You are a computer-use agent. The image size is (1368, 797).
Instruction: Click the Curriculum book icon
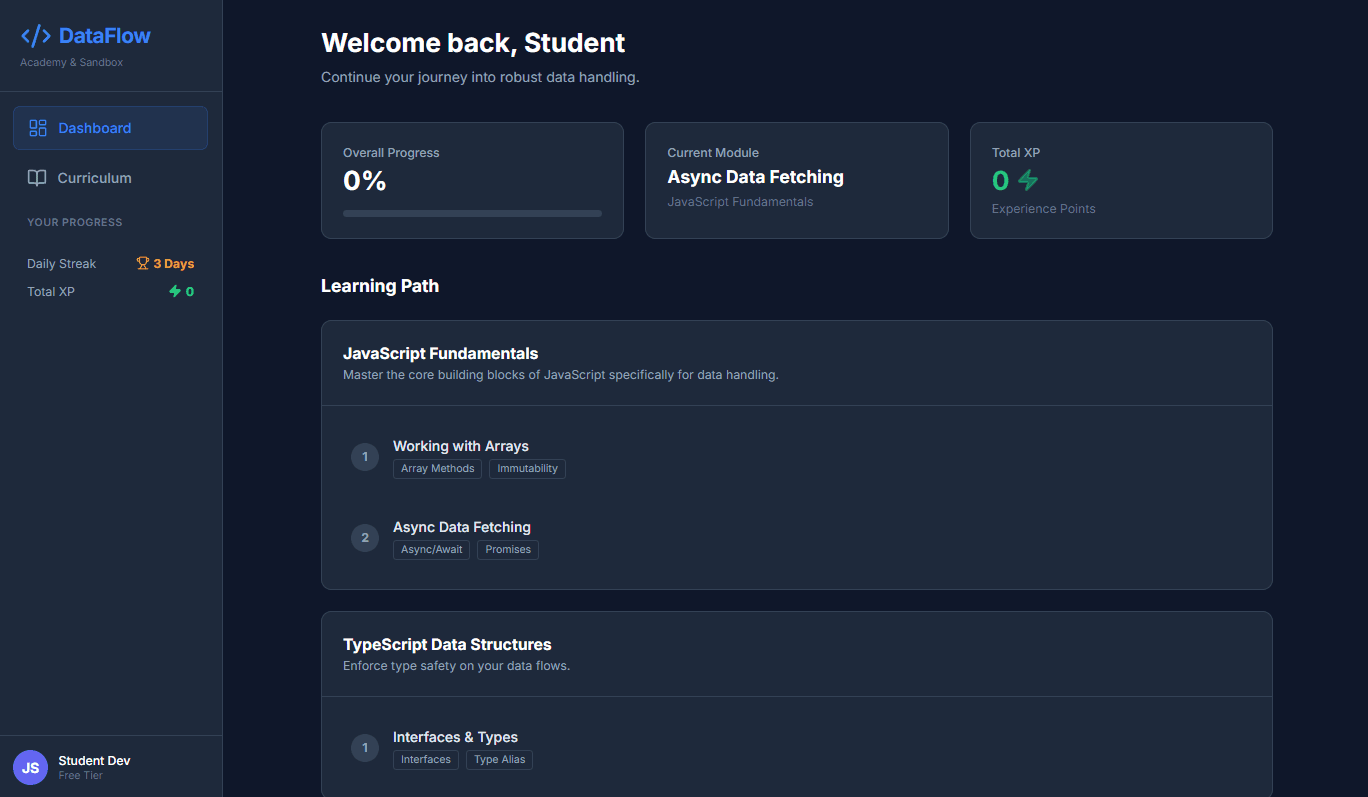click(x=37, y=177)
